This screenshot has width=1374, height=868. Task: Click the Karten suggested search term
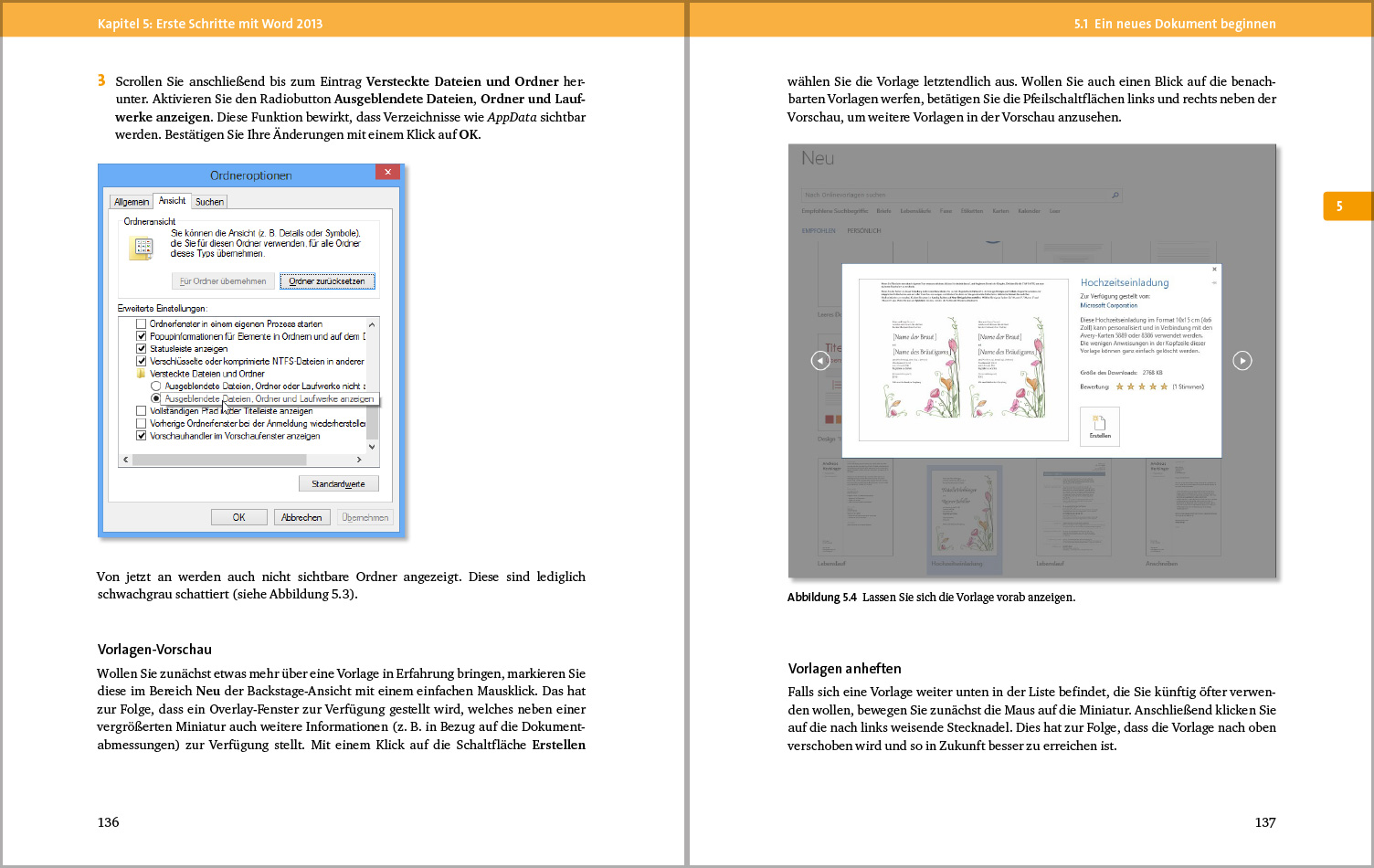pos(1000,211)
